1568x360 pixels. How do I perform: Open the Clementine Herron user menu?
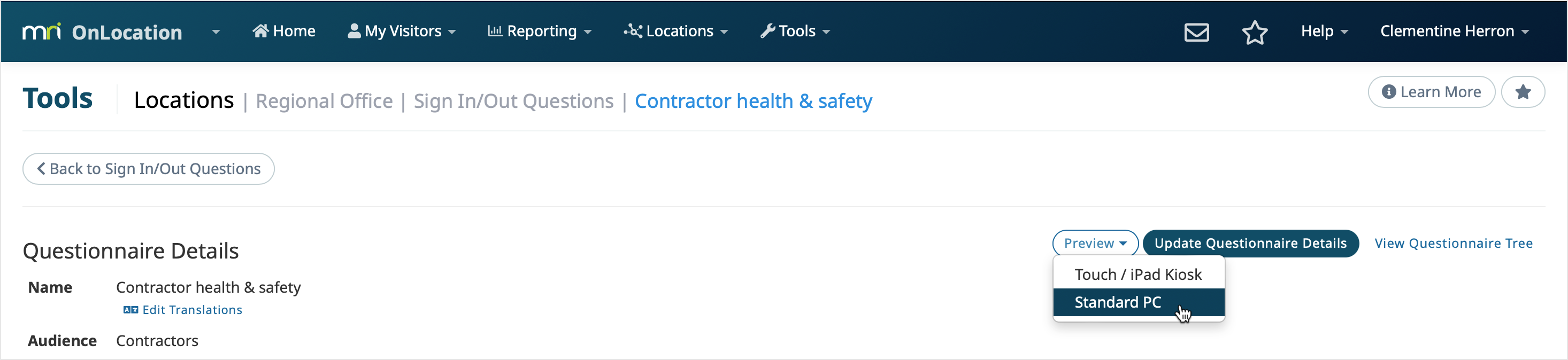[x=1454, y=31]
